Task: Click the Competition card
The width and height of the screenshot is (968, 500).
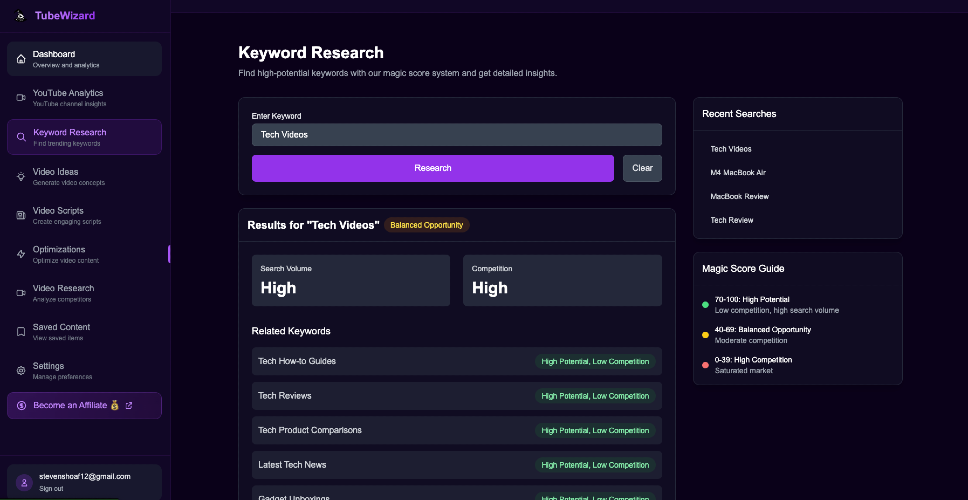Action: [x=562, y=280]
